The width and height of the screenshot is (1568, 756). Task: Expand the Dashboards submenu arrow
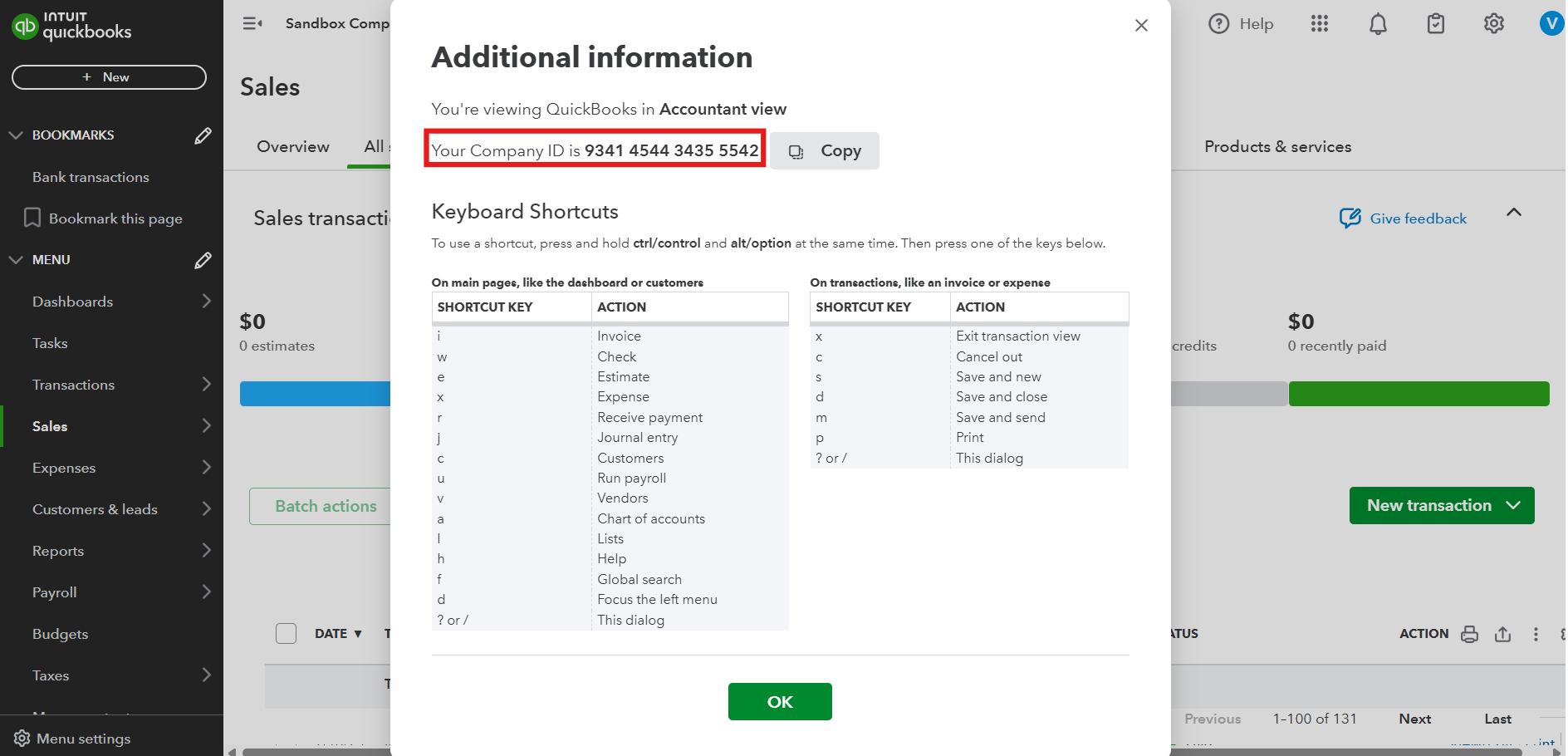pyautogui.click(x=207, y=301)
